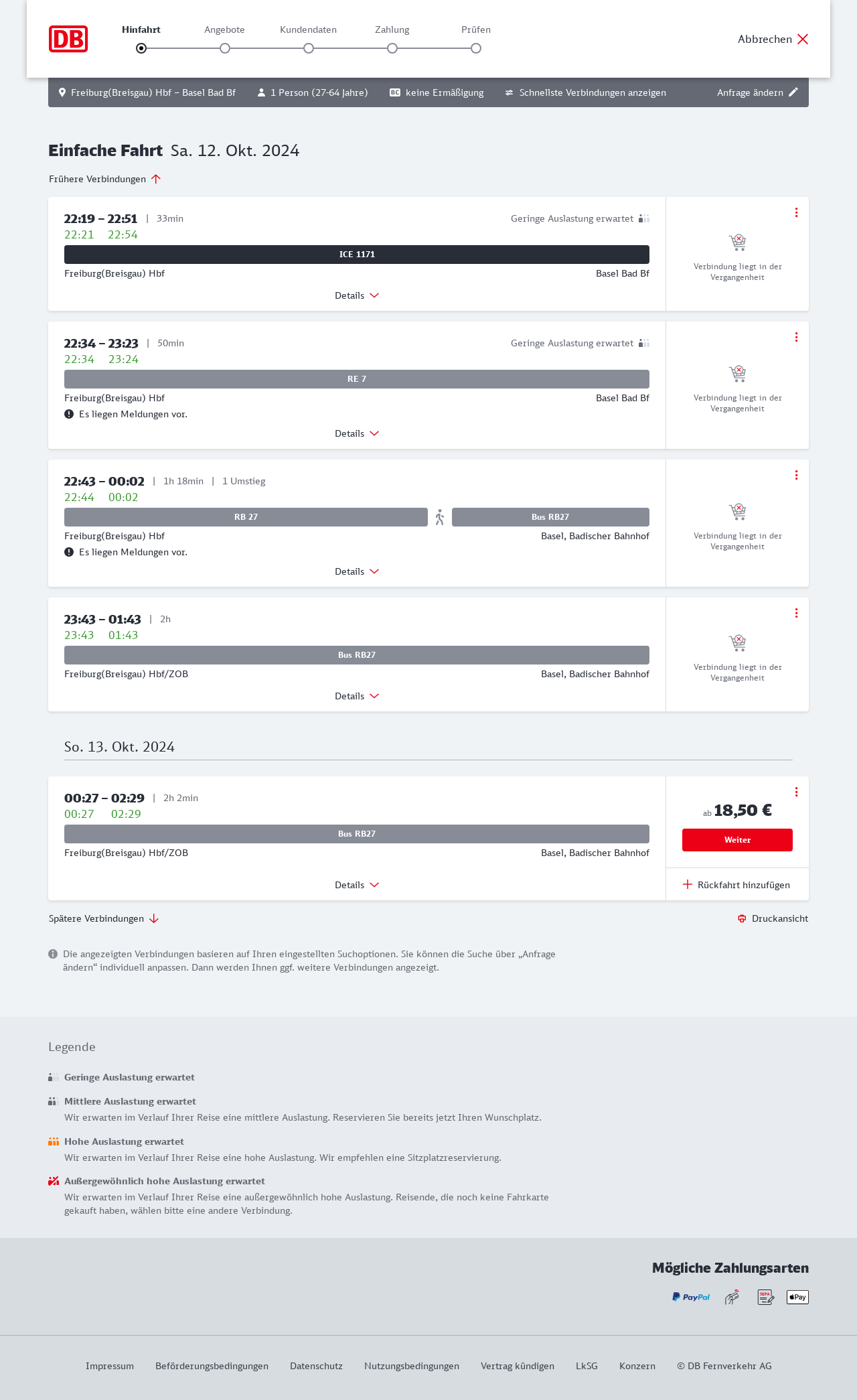Expand Details for ICE 1171 connection
The image size is (857, 1400).
pos(357,295)
